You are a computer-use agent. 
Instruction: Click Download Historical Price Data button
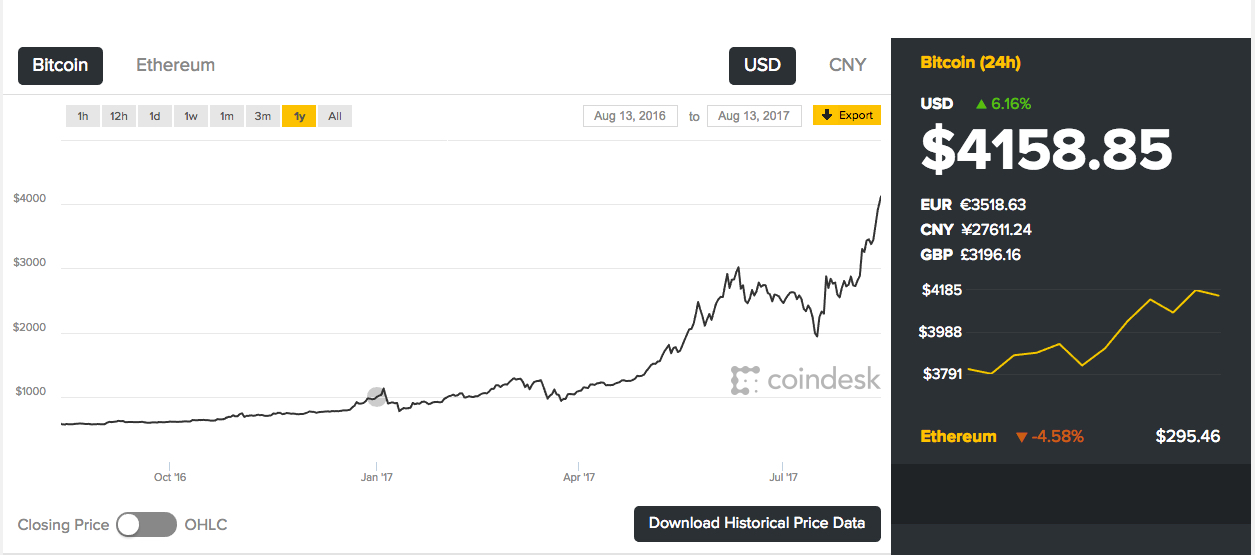(x=757, y=523)
